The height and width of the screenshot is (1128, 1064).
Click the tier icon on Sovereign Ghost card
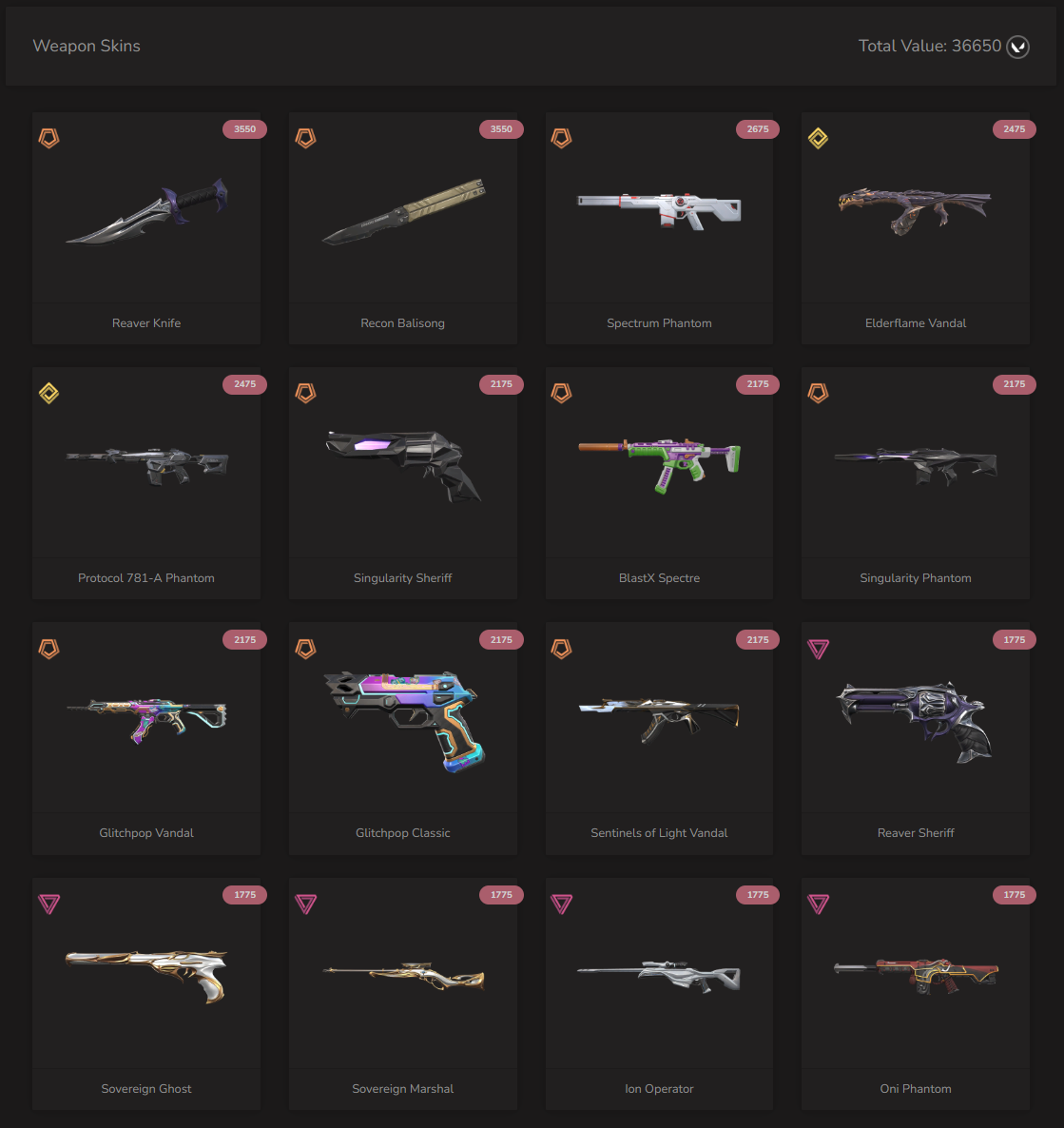coord(48,904)
